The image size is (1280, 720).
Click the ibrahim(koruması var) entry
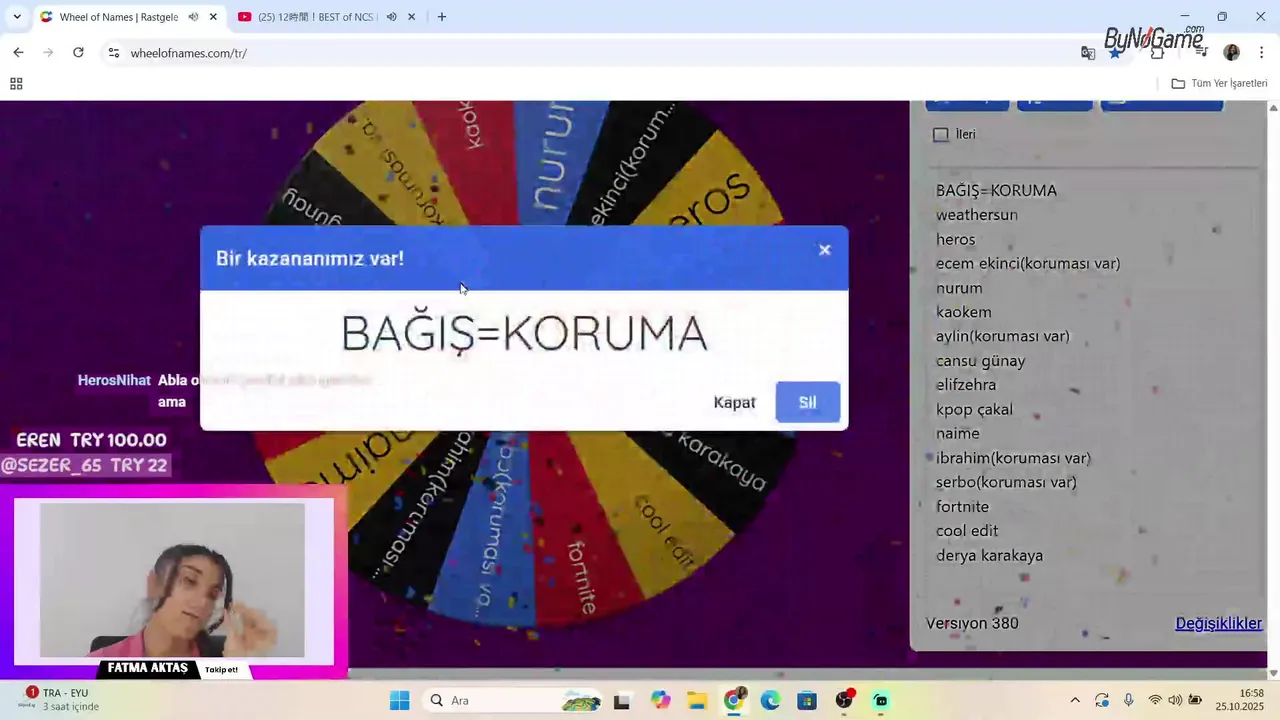pos(1013,458)
